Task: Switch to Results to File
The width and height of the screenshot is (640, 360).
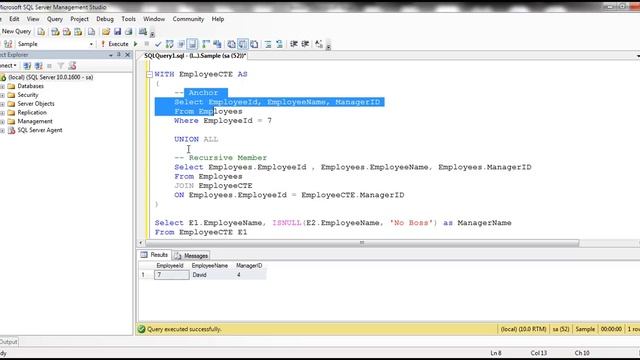Action: pyautogui.click(x=254, y=44)
